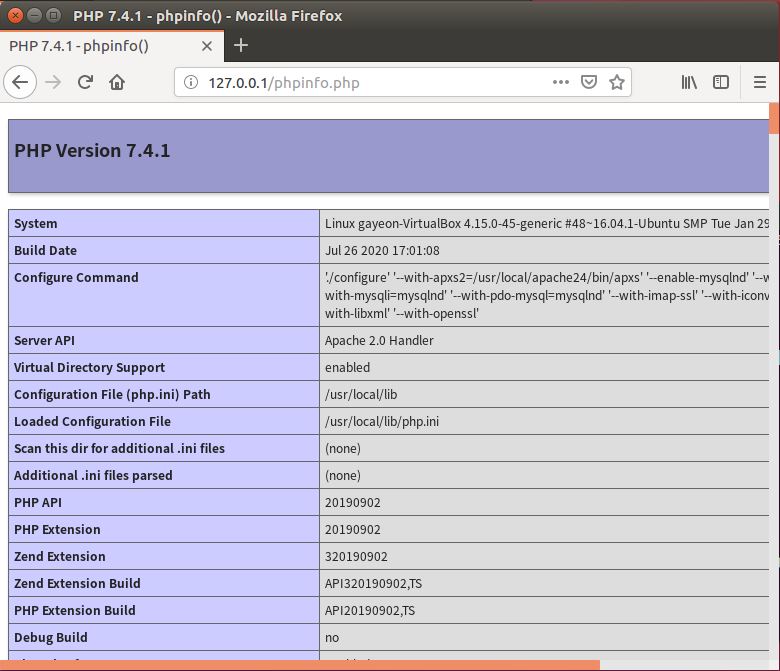780x671 pixels.
Task: Click the /usr/local/lib/php.ini value
Action: coord(382,422)
